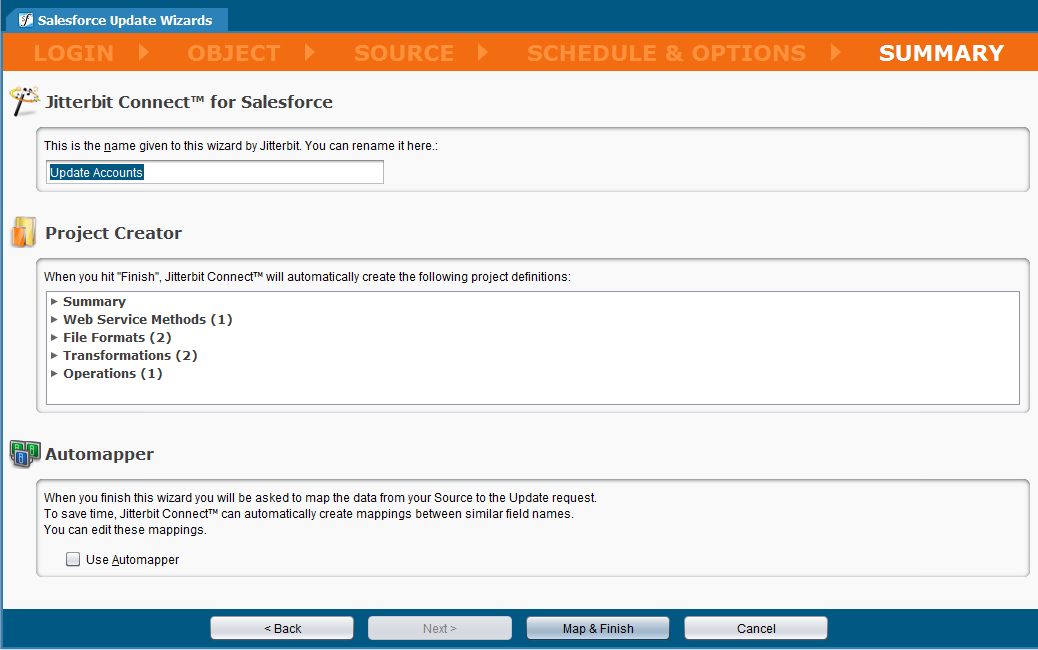Screen dimensions: 1038x650
Task: Cancel the wizard
Action: pos(756,628)
